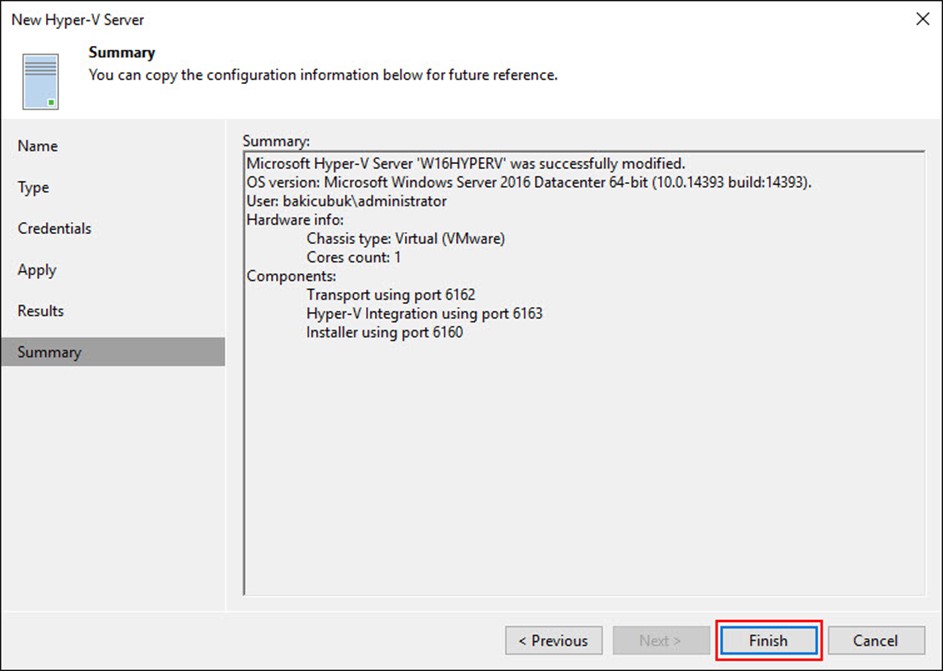Click the Transport using port 6162 line
The image size is (943, 671).
(391, 295)
